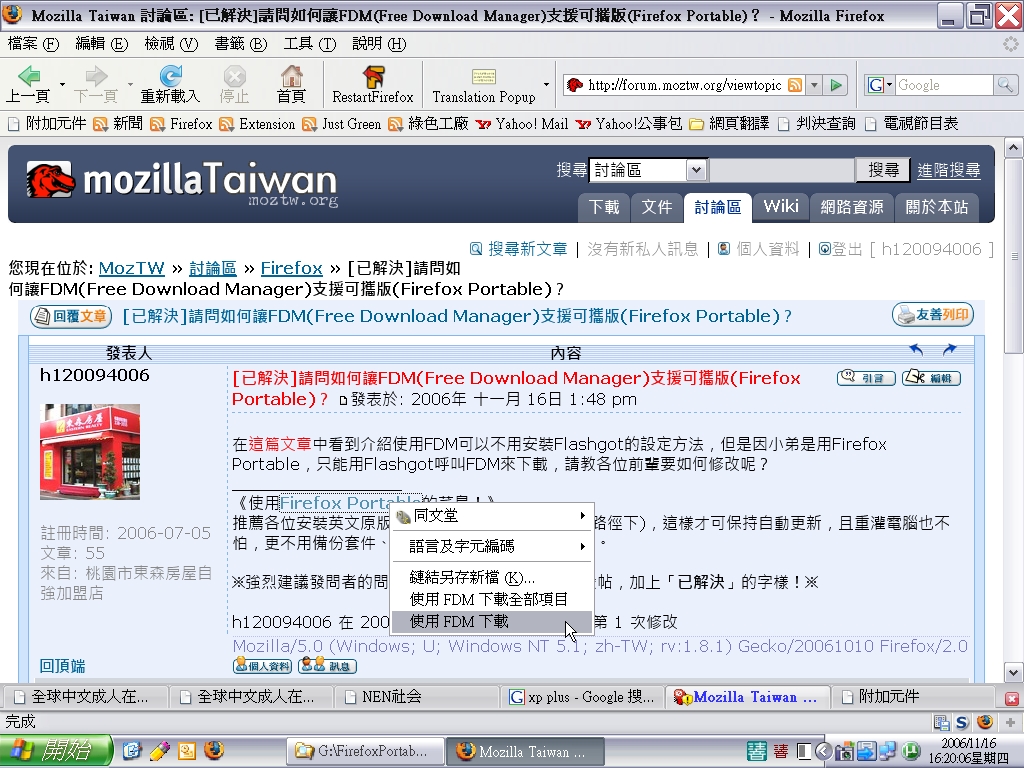This screenshot has height=768, width=1024.
Task: Reload the page with 重新載入
Action: pyautogui.click(x=170, y=84)
